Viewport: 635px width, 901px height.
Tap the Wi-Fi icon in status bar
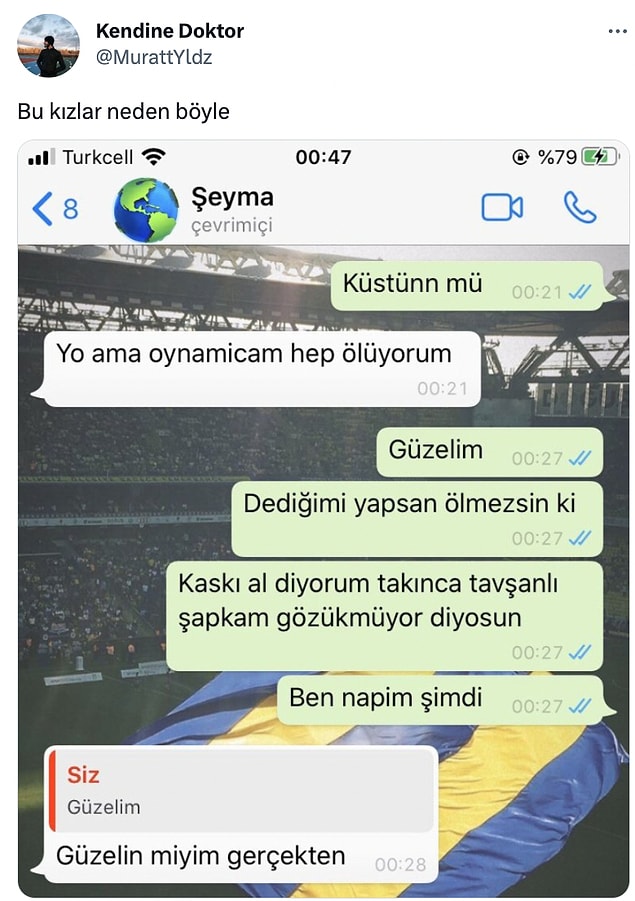pyautogui.click(x=153, y=156)
